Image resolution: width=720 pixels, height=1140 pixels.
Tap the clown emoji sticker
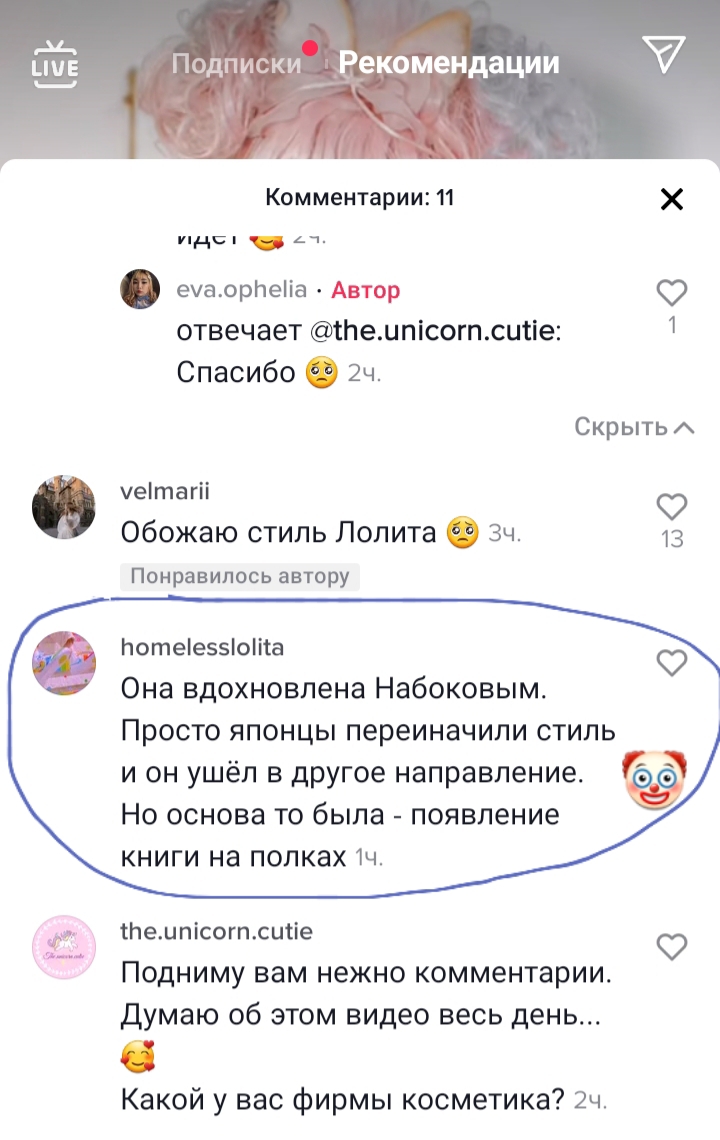pyautogui.click(x=655, y=779)
